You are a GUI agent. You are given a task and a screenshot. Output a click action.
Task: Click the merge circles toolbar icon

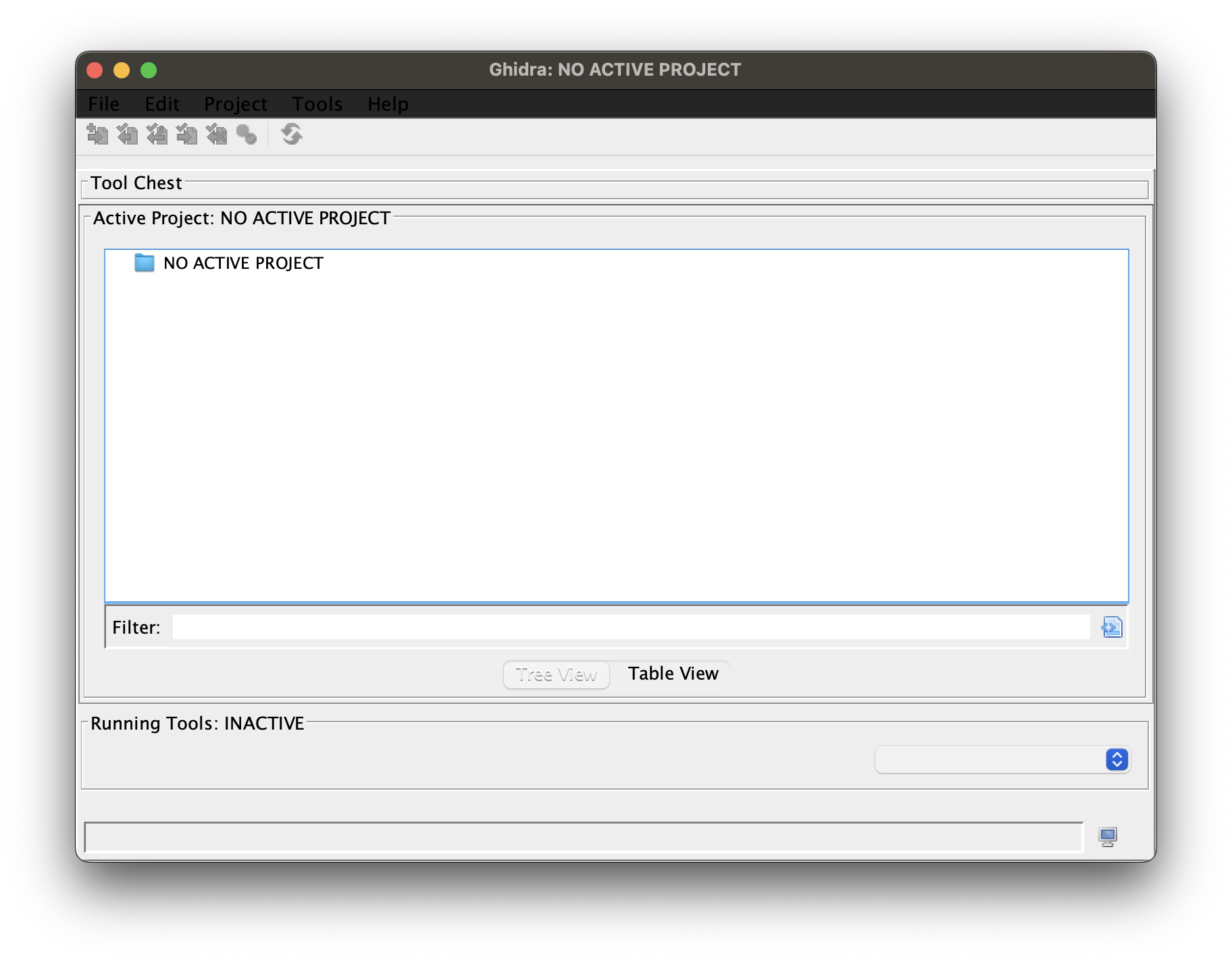[247, 135]
